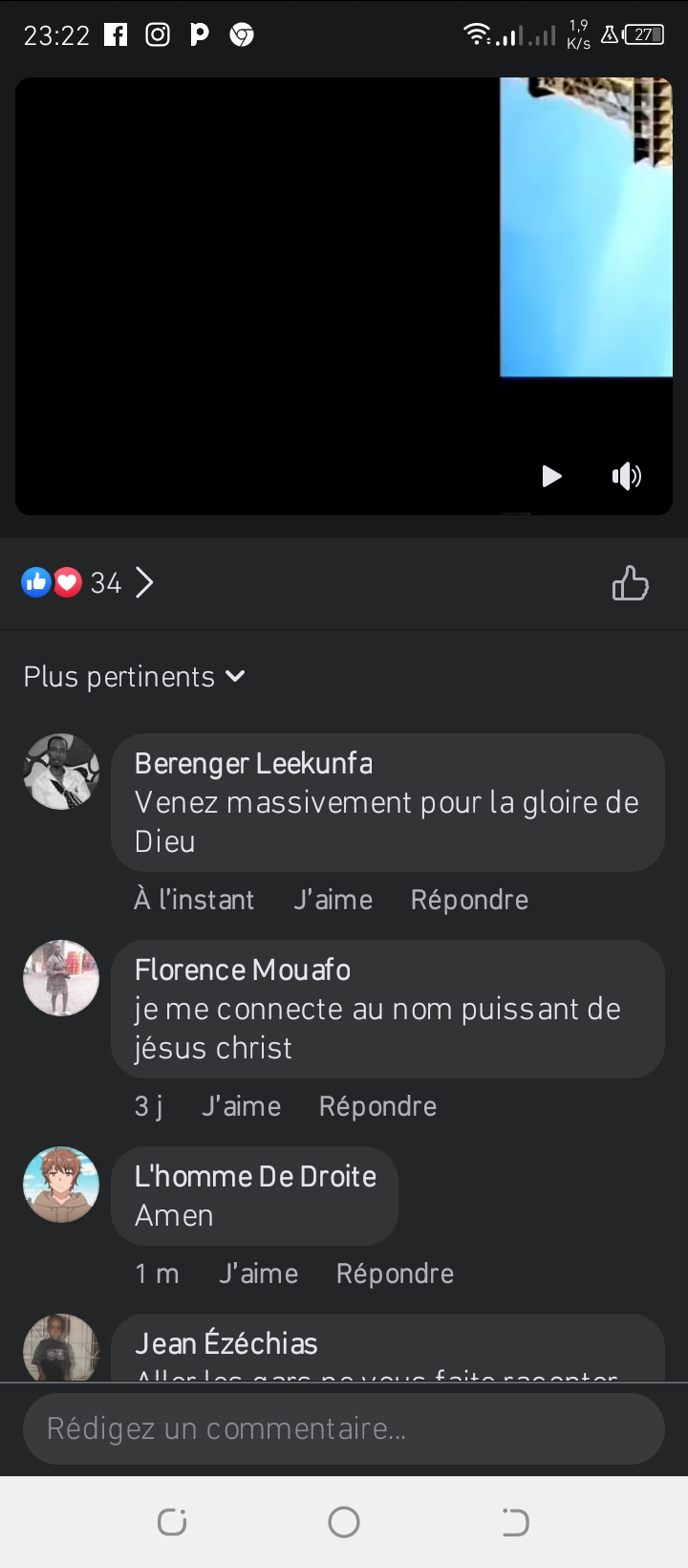The image size is (688, 1568).
Task: Like Florence Mouafo's comment
Action: tap(241, 1106)
